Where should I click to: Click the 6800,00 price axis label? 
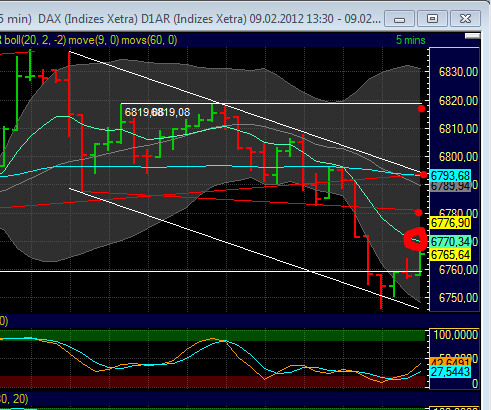coord(458,156)
